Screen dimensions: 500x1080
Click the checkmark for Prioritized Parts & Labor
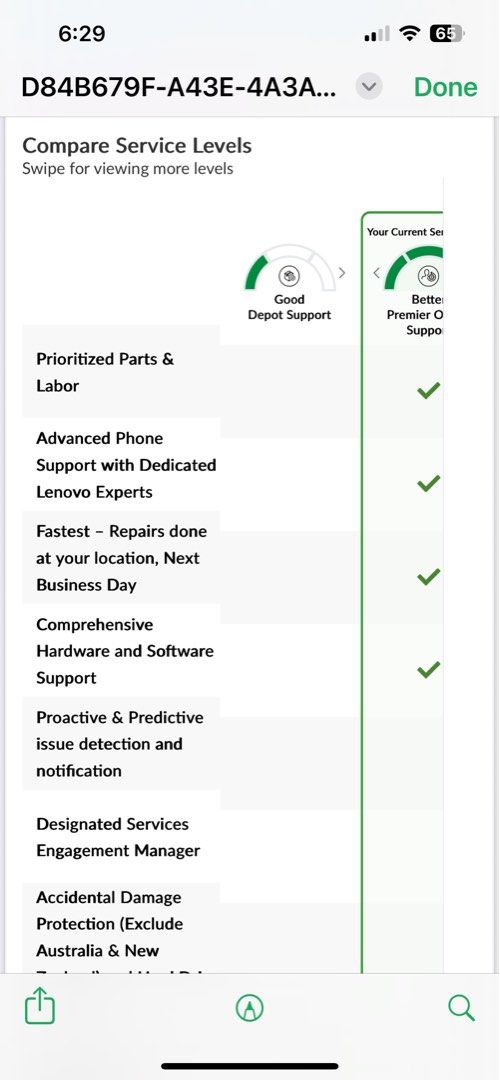click(428, 391)
